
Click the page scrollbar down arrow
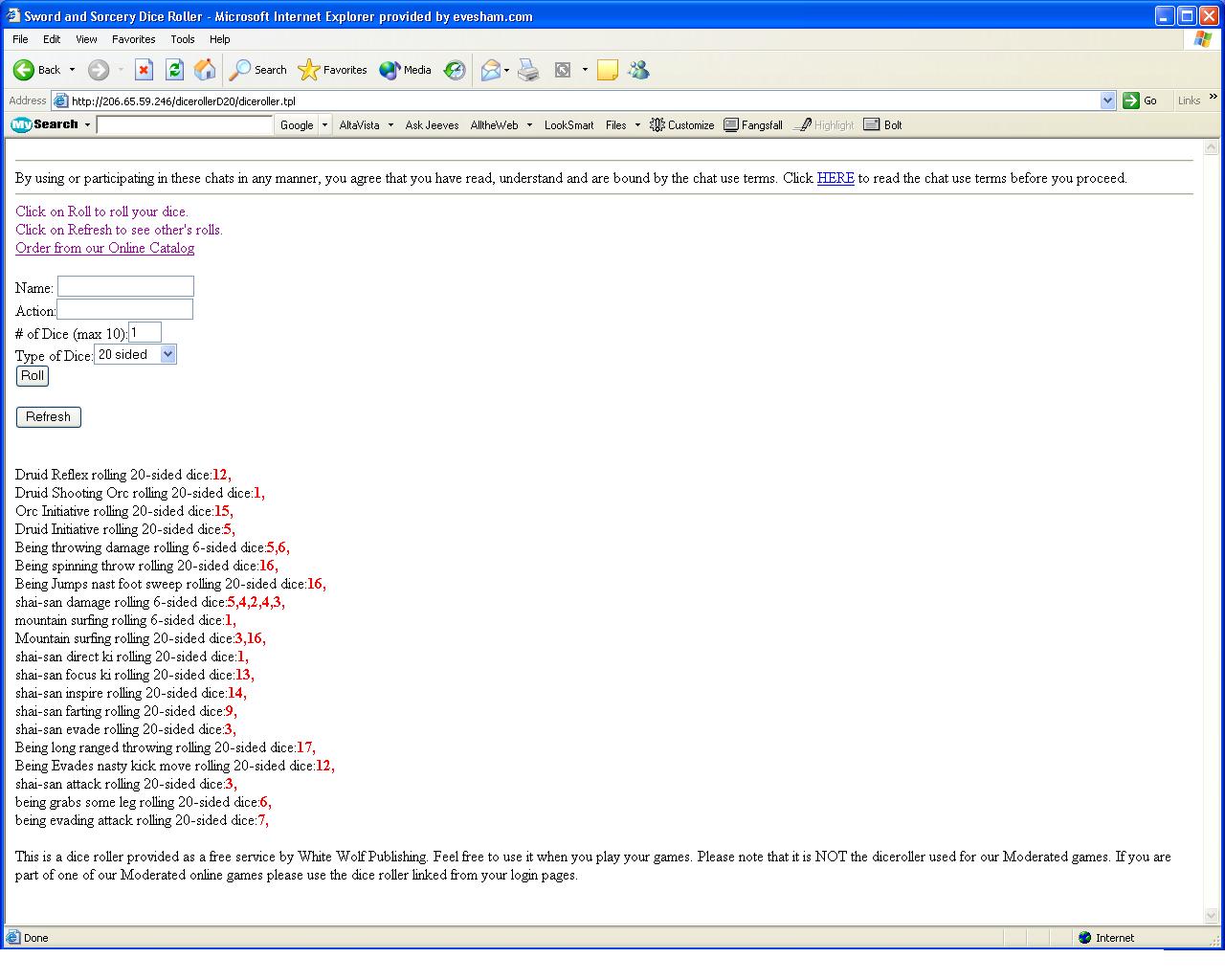click(x=1211, y=915)
